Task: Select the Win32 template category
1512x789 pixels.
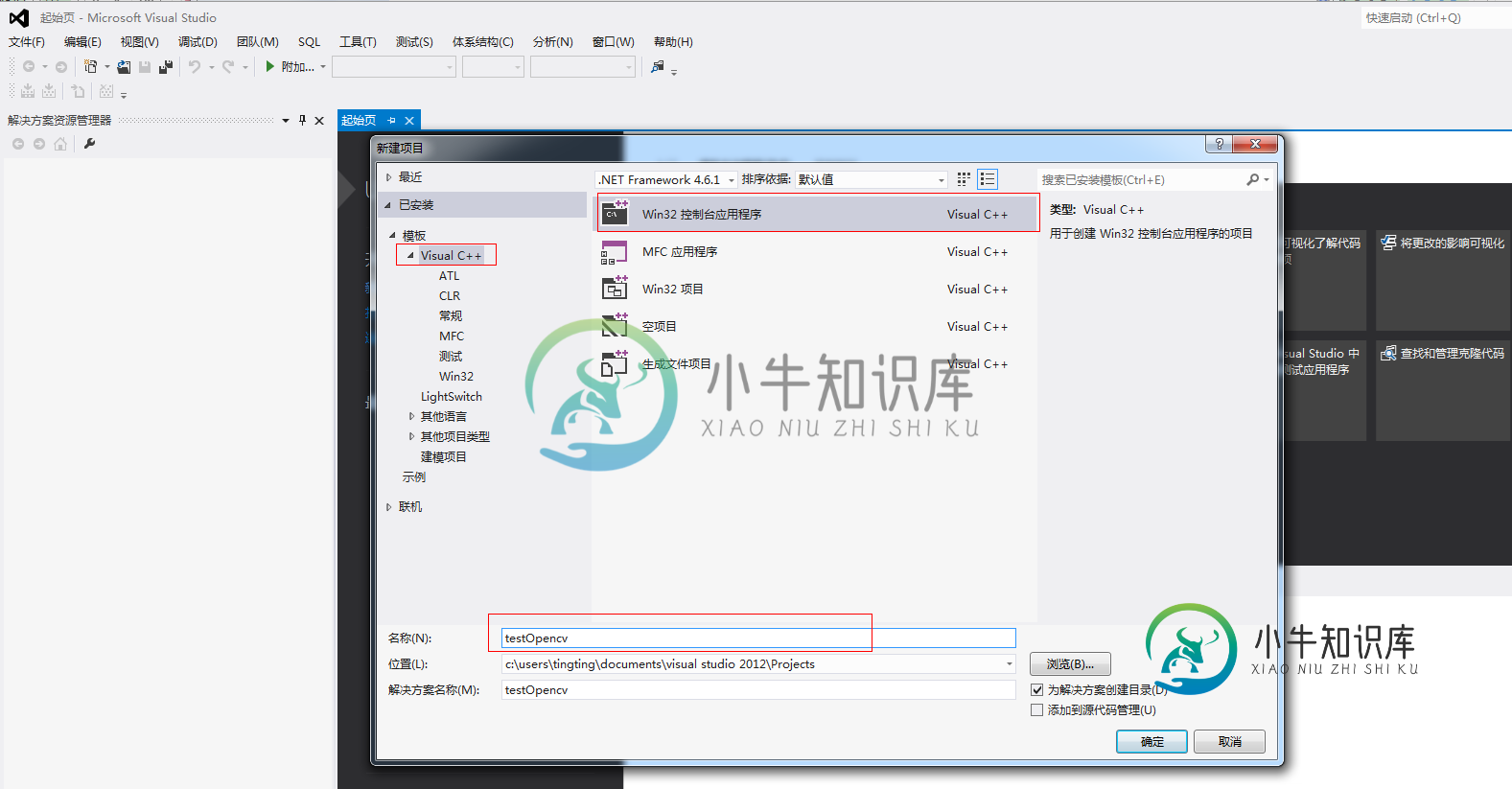Action: click(x=456, y=377)
